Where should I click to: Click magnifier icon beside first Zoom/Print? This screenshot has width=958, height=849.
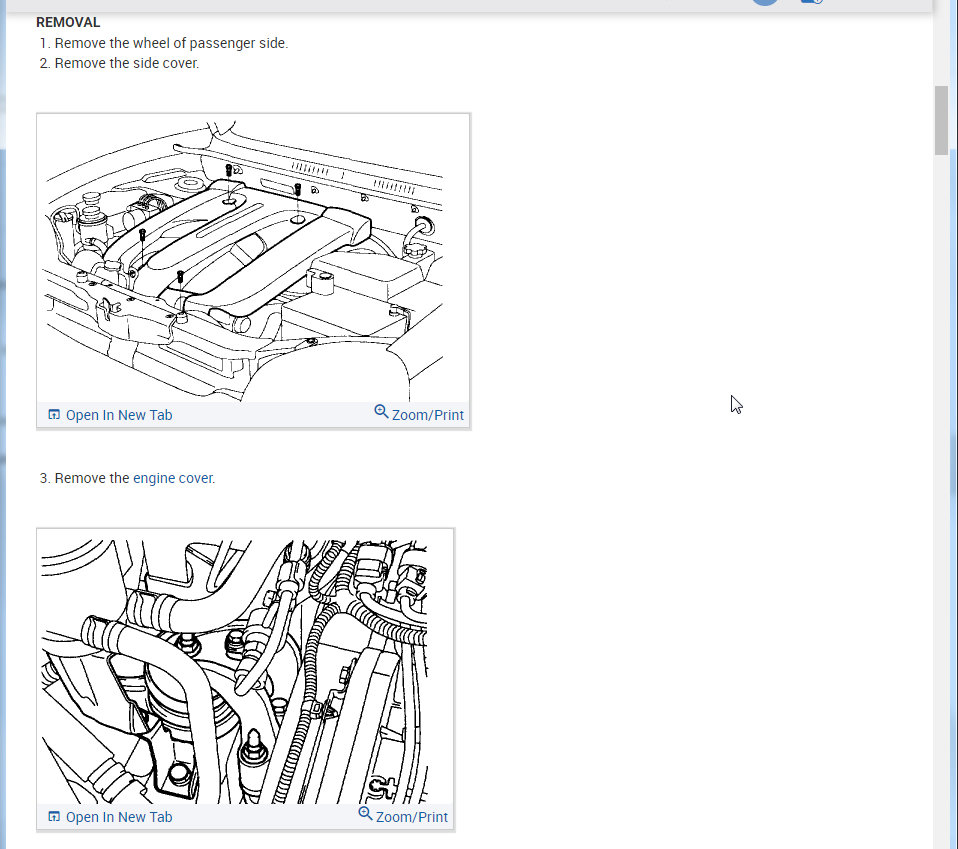pyautogui.click(x=381, y=411)
